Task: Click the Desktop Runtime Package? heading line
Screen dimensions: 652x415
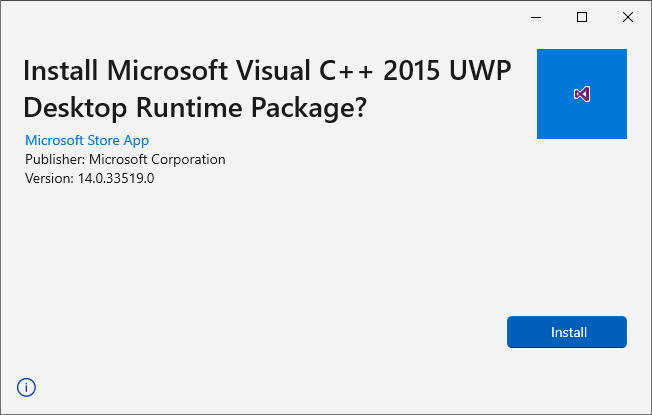Action: tap(194, 108)
